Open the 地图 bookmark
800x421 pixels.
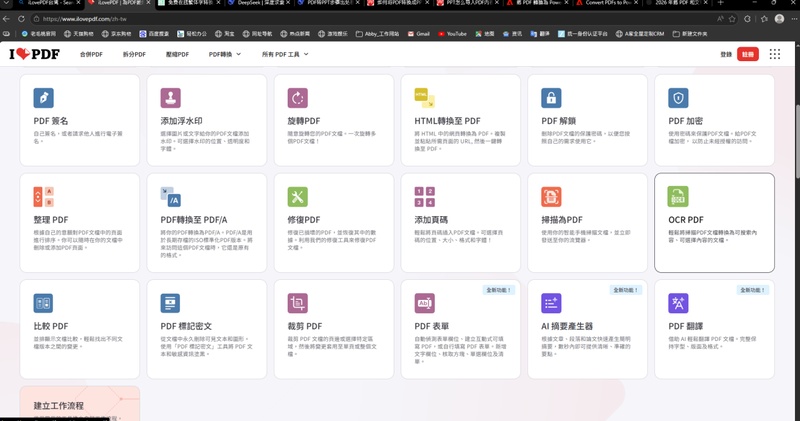pos(485,34)
